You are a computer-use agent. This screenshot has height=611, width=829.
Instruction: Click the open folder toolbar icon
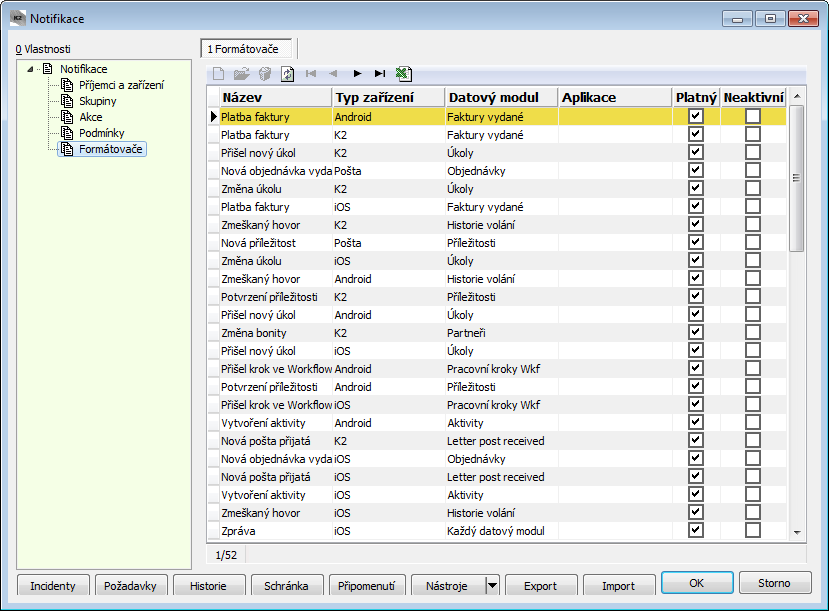(x=241, y=73)
